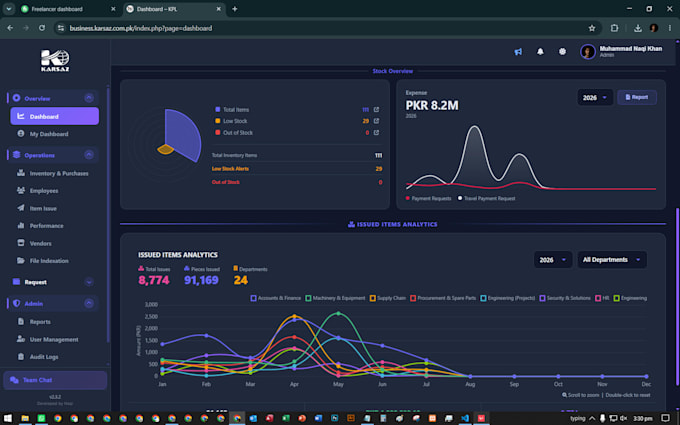Image resolution: width=680 pixels, height=425 pixels.
Task: Open the browser downloads icon
Action: tap(638, 28)
